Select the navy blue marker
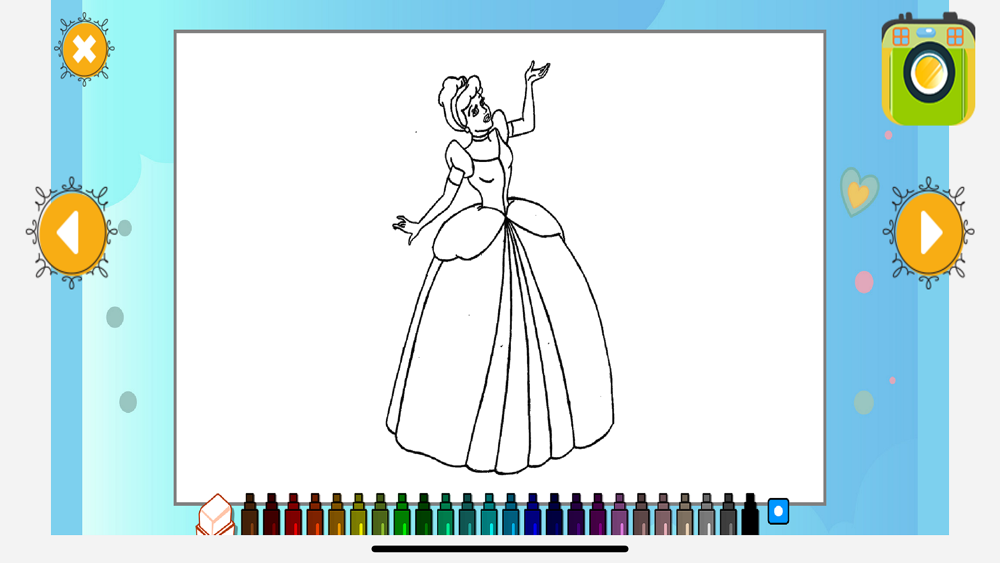Viewport: 1000px width, 563px height. tap(554, 514)
